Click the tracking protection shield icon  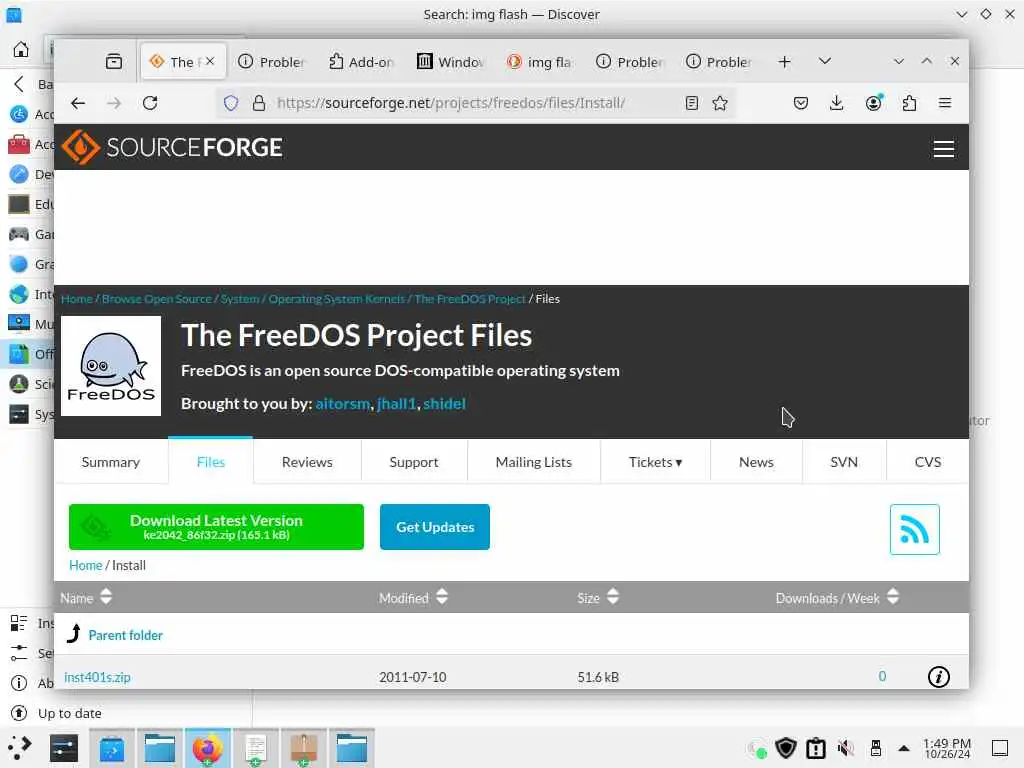(x=231, y=103)
